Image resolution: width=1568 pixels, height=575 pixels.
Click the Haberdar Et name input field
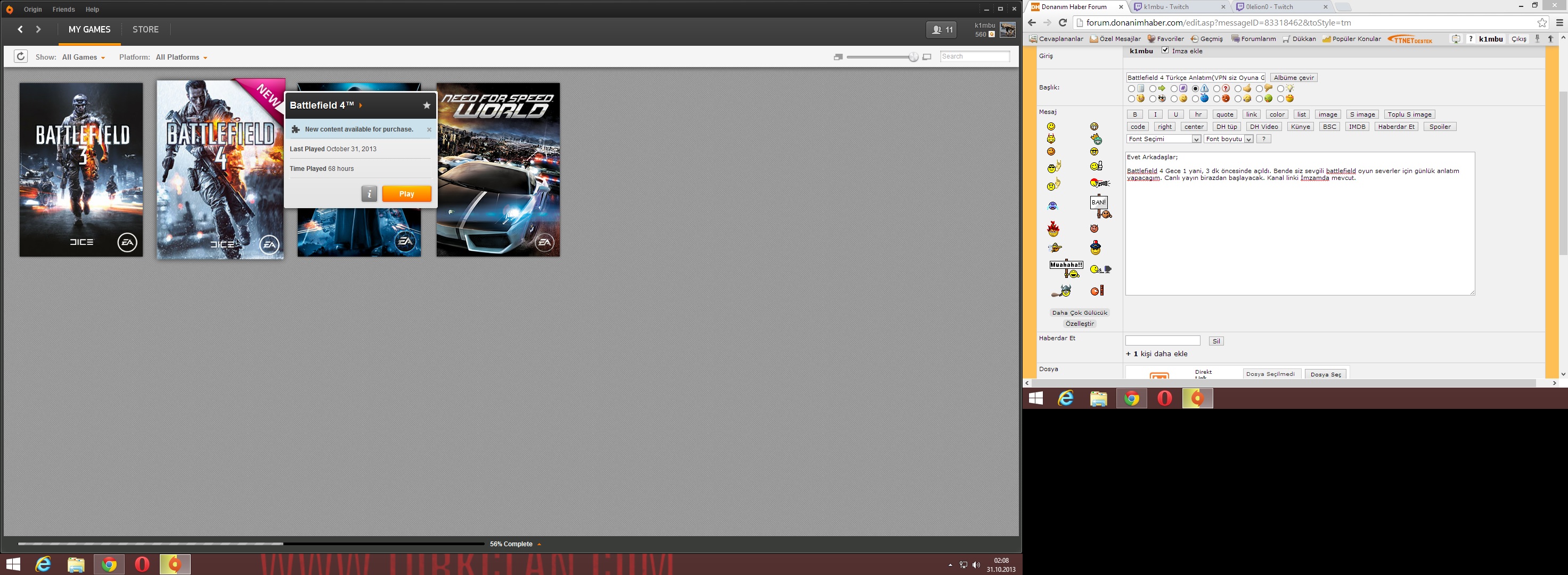(1162, 341)
